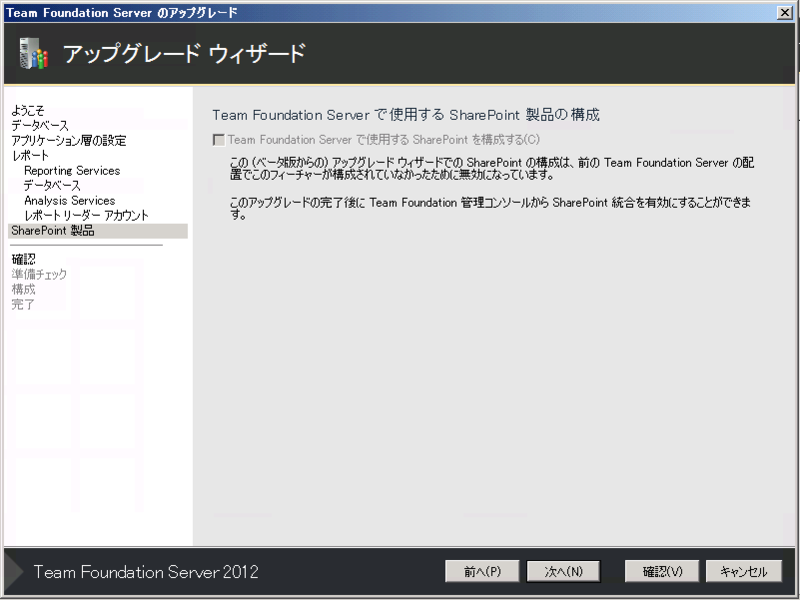
Task: Open the レポート step
Action: (30, 156)
